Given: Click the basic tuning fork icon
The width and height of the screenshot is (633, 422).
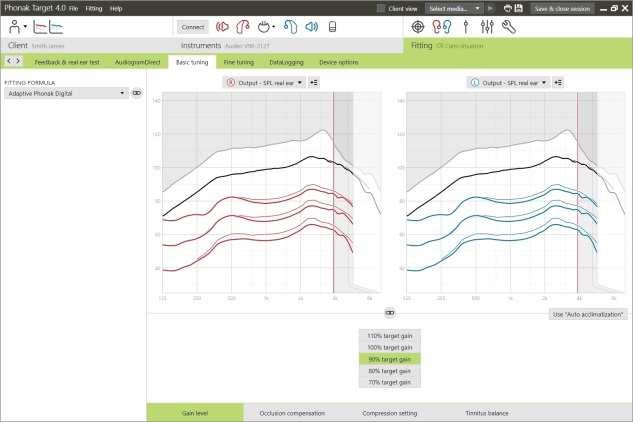Looking at the screenshot, I should (x=466, y=27).
